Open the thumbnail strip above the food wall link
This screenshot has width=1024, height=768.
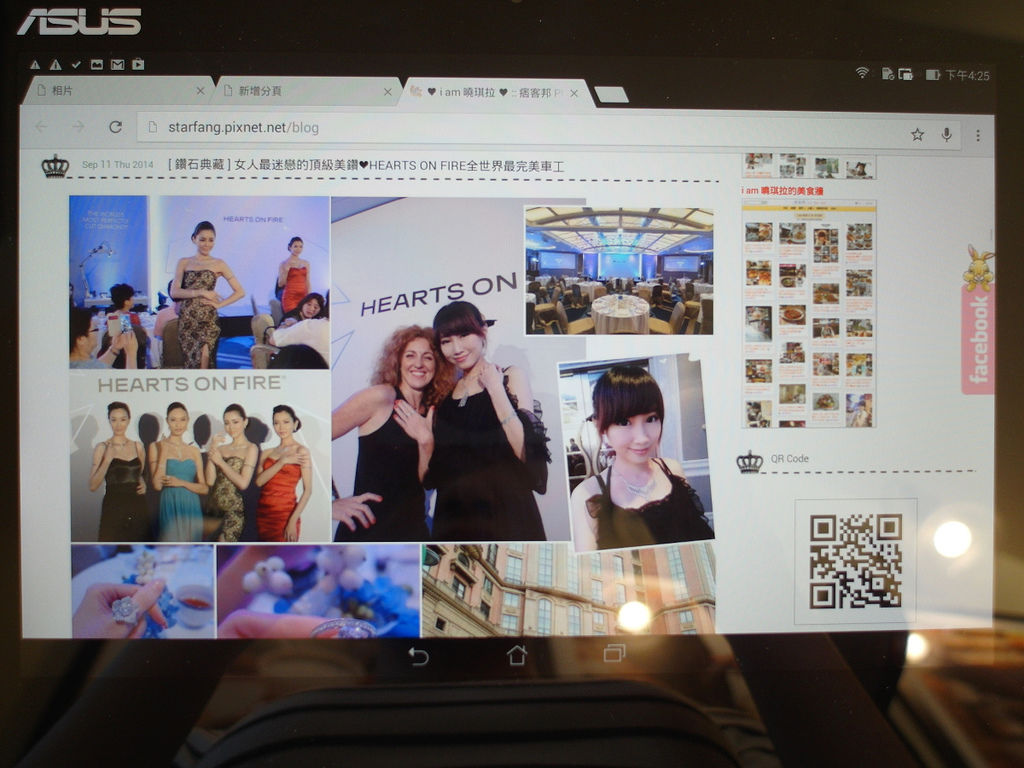pos(808,167)
